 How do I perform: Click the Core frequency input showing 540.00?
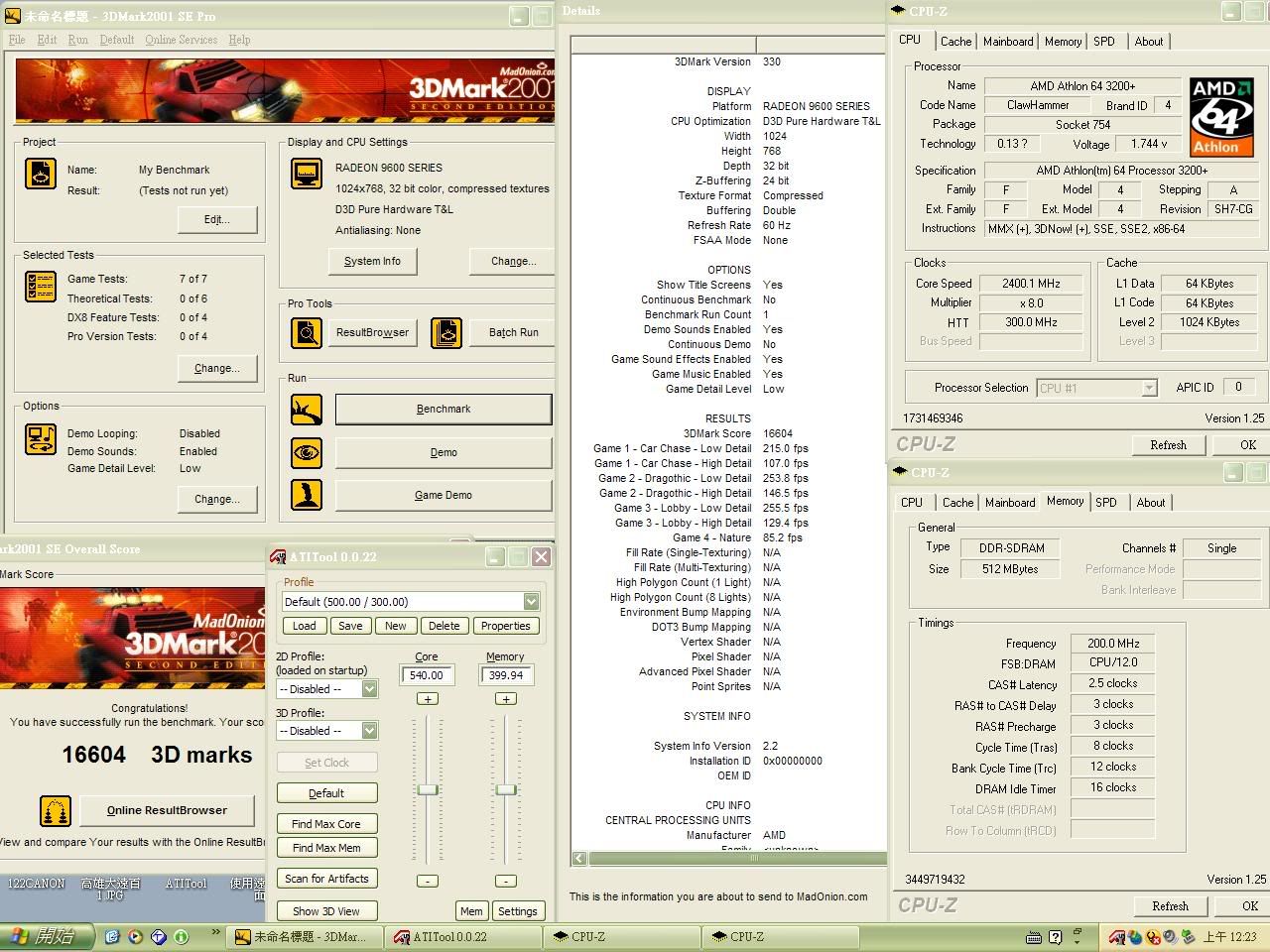click(x=427, y=674)
